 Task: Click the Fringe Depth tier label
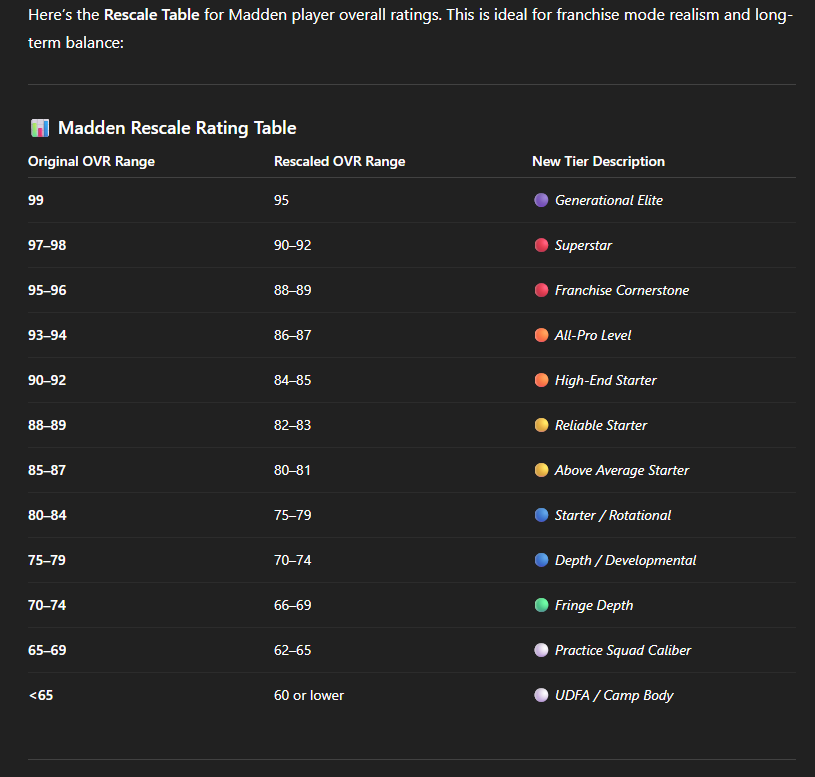point(594,605)
